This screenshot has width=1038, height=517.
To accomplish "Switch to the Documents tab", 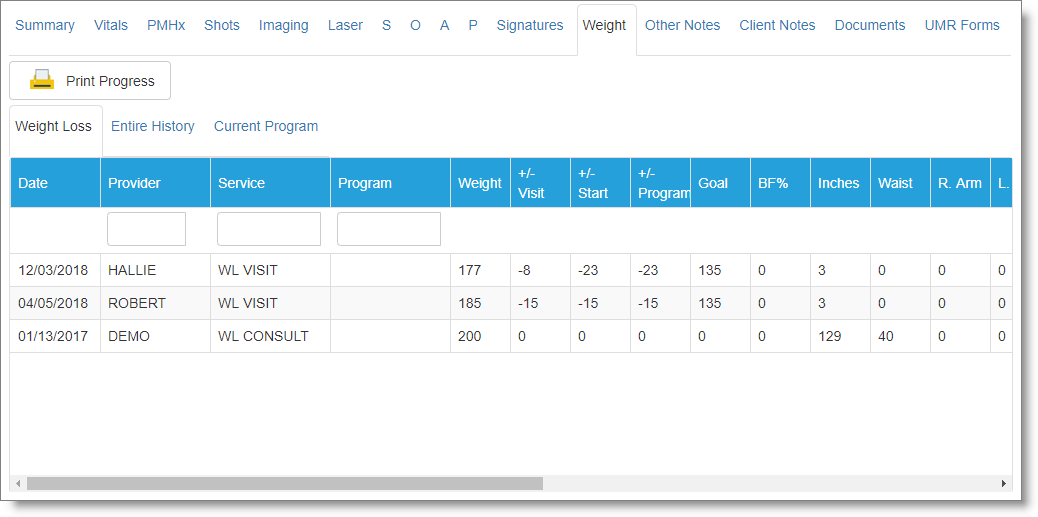I will (x=870, y=25).
